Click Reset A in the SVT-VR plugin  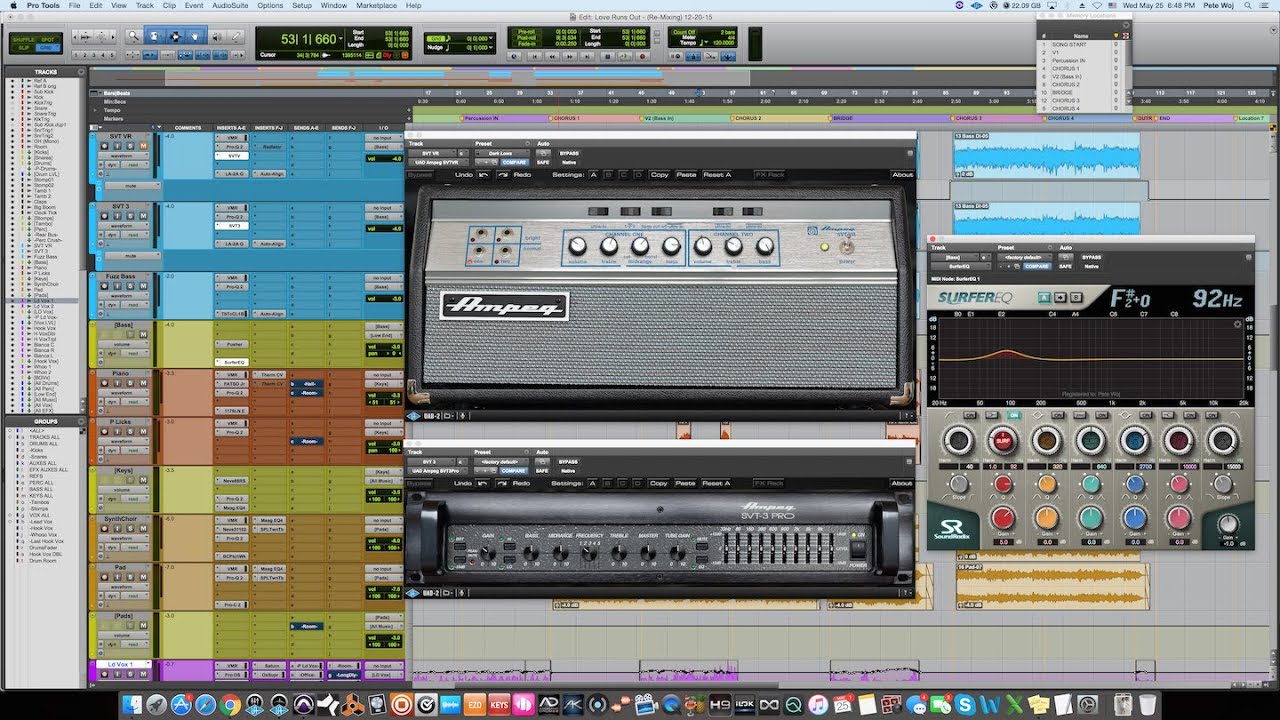[717, 175]
